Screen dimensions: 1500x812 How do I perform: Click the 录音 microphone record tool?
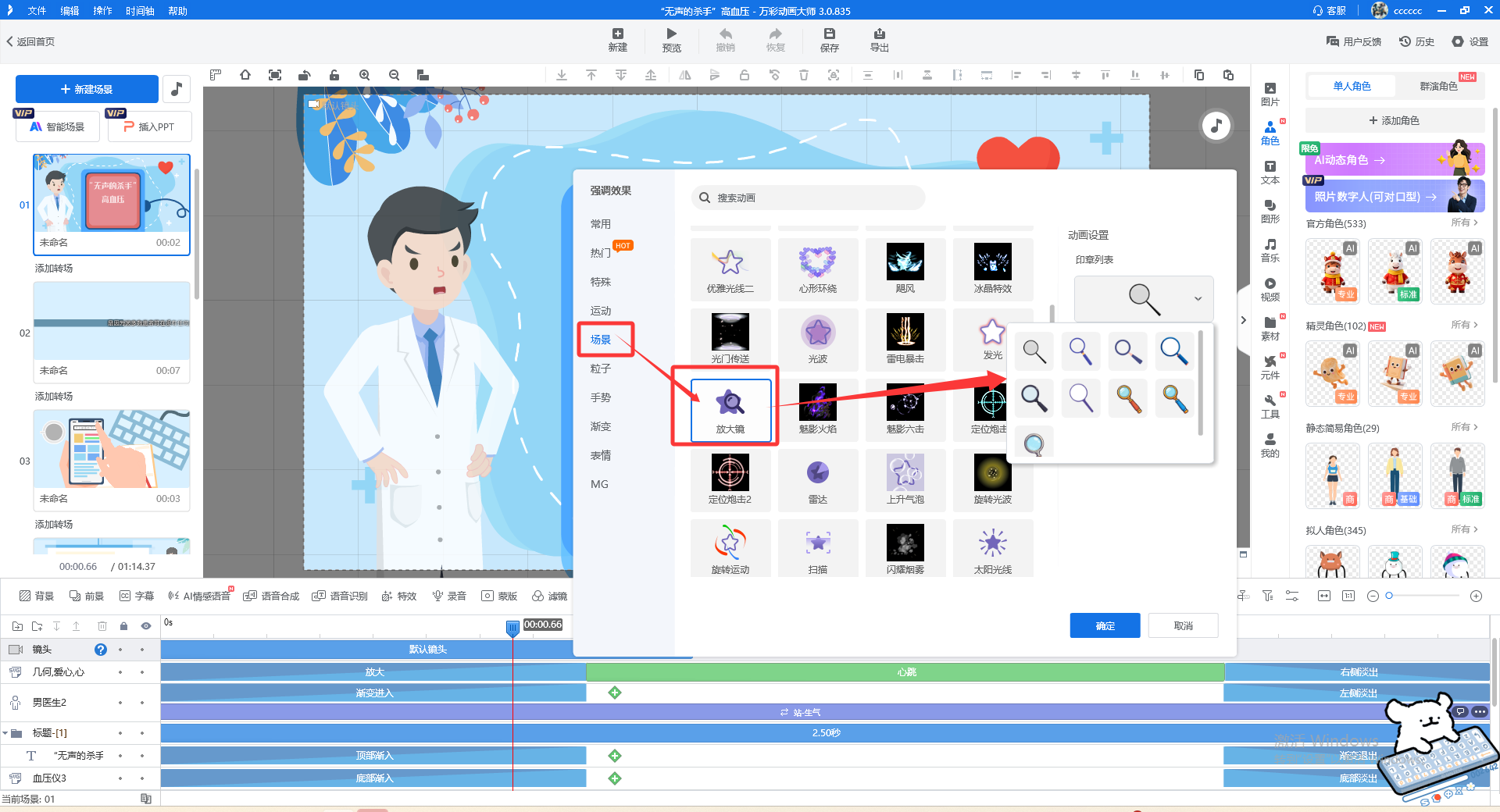coord(449,596)
